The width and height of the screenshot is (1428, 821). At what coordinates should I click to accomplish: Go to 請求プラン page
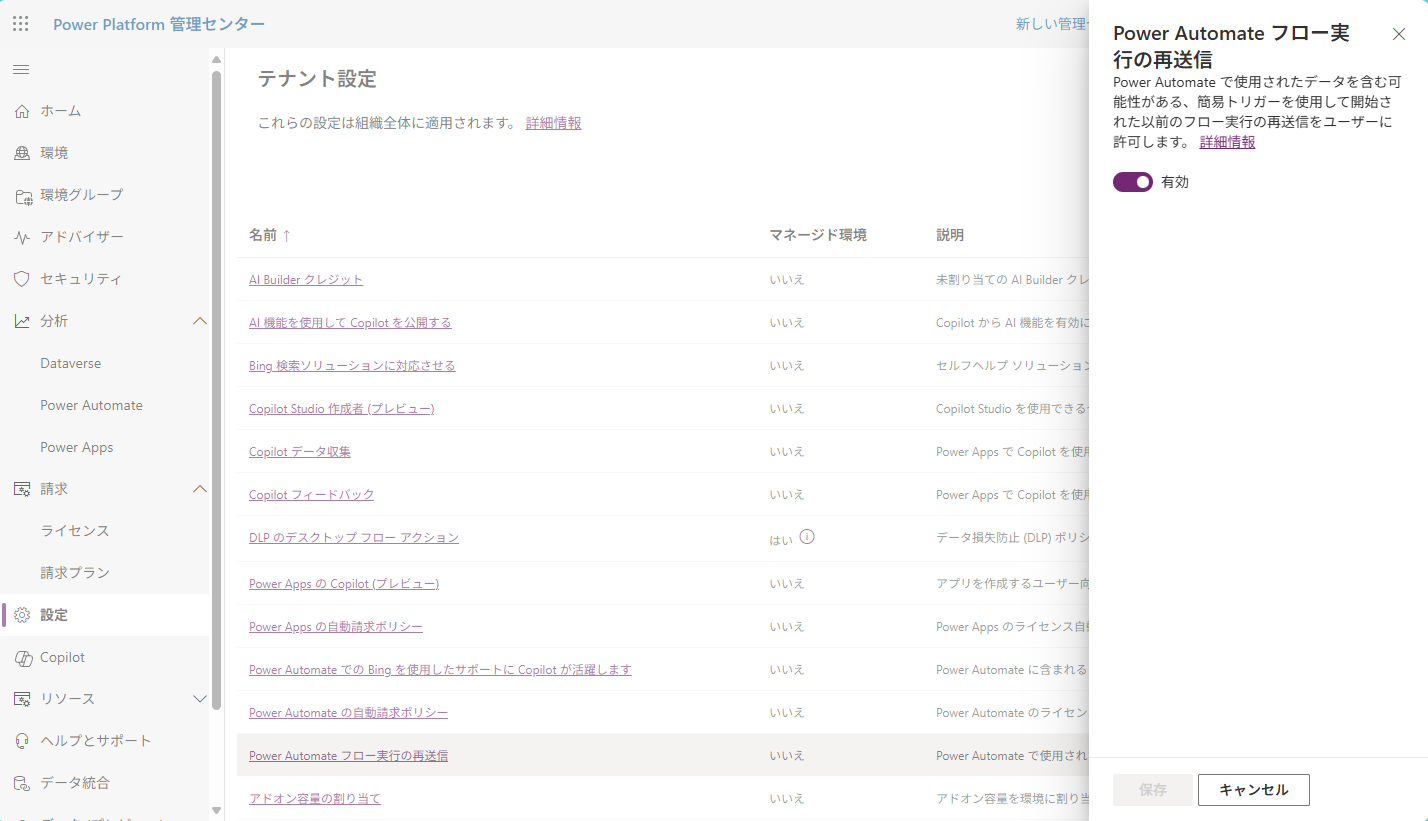(x=75, y=573)
